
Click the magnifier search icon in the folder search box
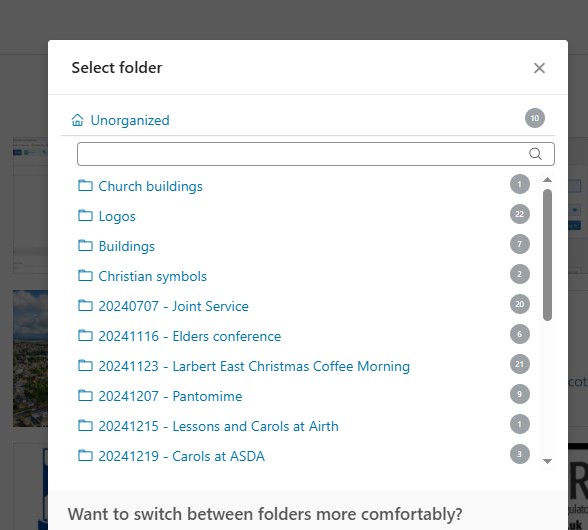(x=535, y=154)
